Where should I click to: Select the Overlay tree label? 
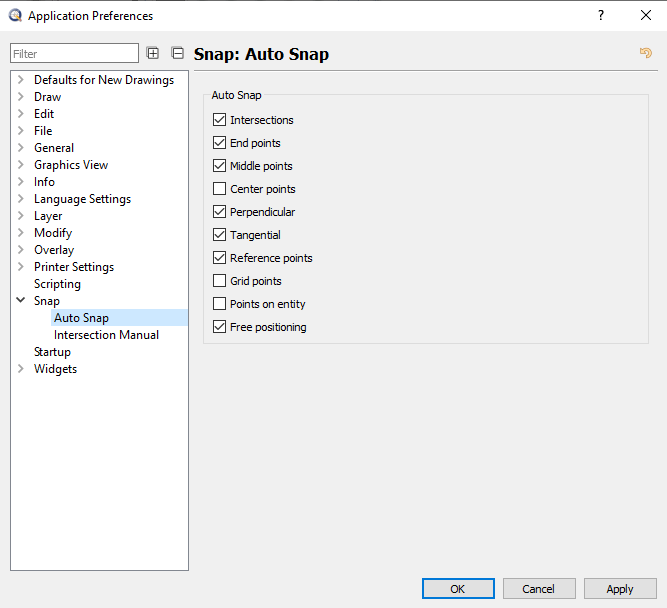[x=54, y=250]
